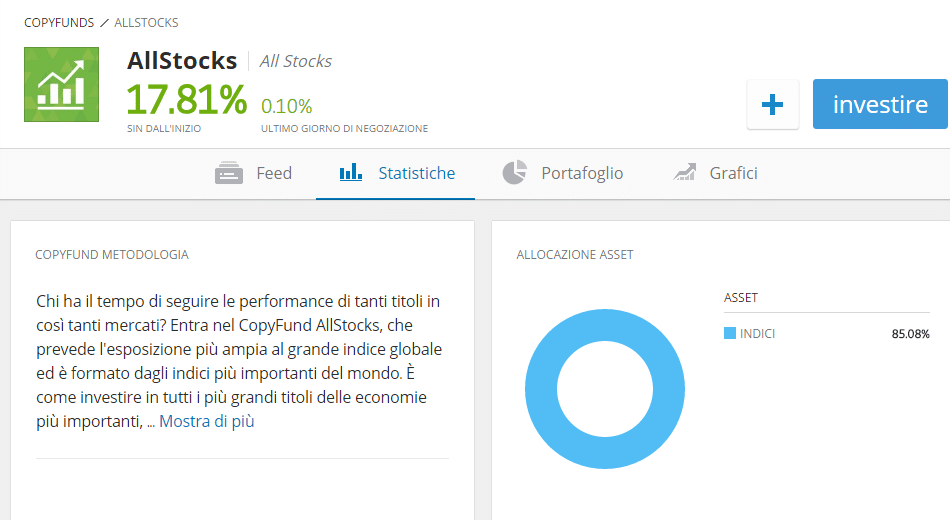This screenshot has width=950, height=520.
Task: Click the INDICI asset legend label
Action: coord(757,333)
